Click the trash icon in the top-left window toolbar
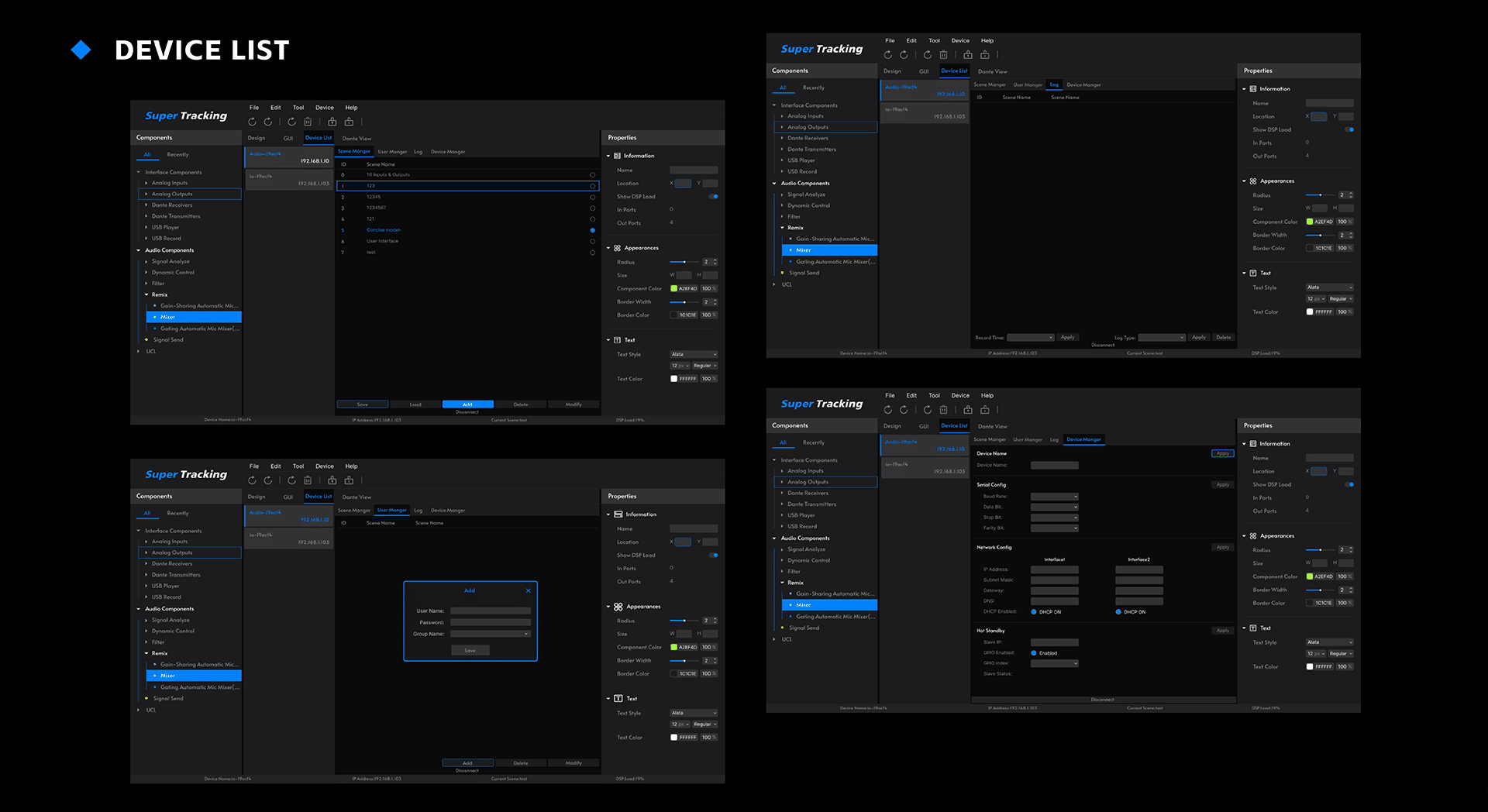The width and height of the screenshot is (1488, 812). point(308,122)
